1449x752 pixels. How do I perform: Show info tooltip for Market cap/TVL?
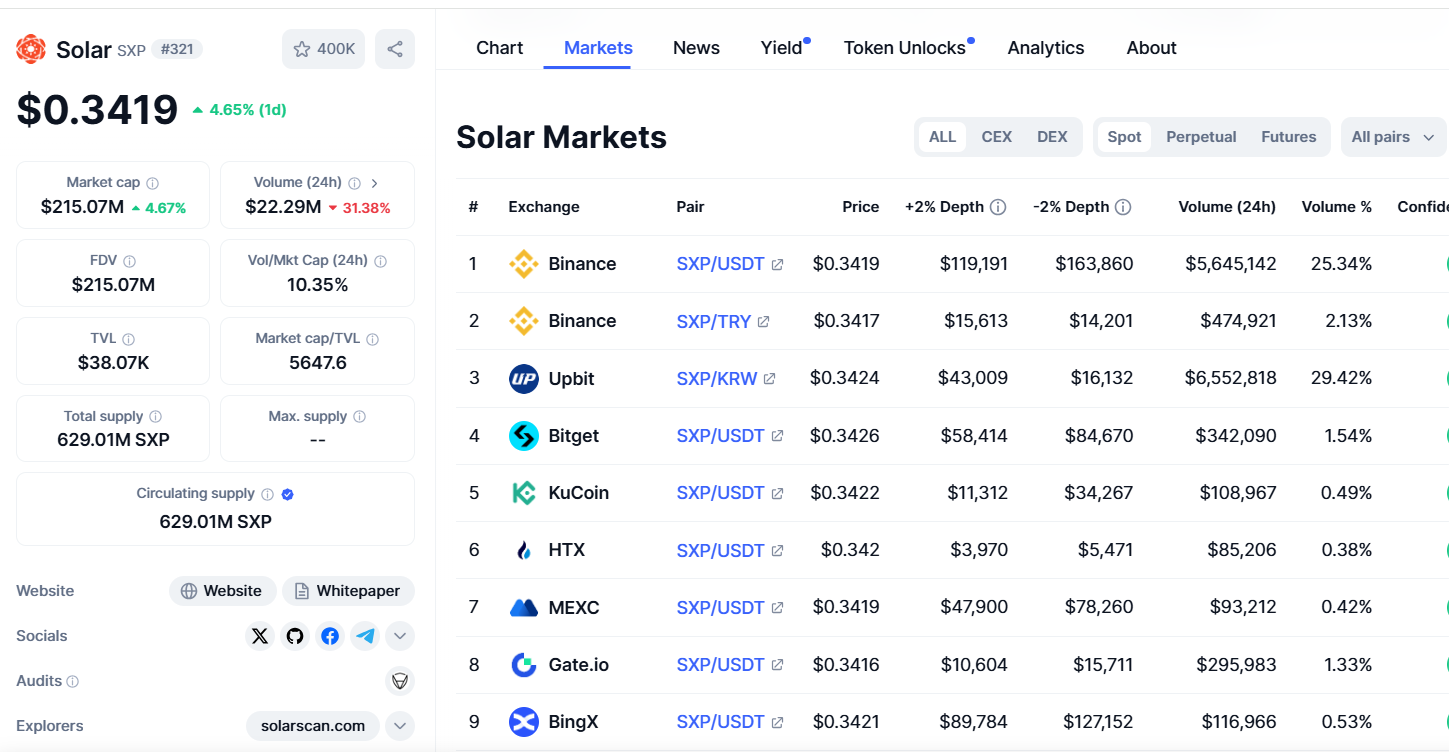tap(372, 339)
